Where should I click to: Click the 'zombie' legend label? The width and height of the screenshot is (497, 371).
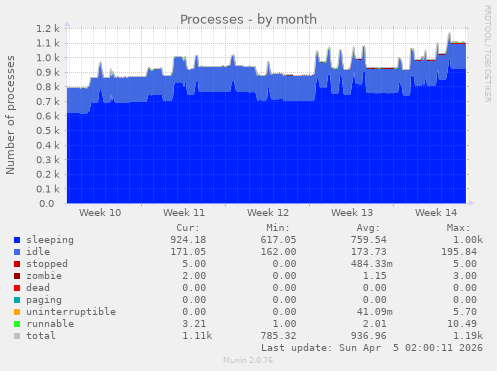tap(44, 276)
